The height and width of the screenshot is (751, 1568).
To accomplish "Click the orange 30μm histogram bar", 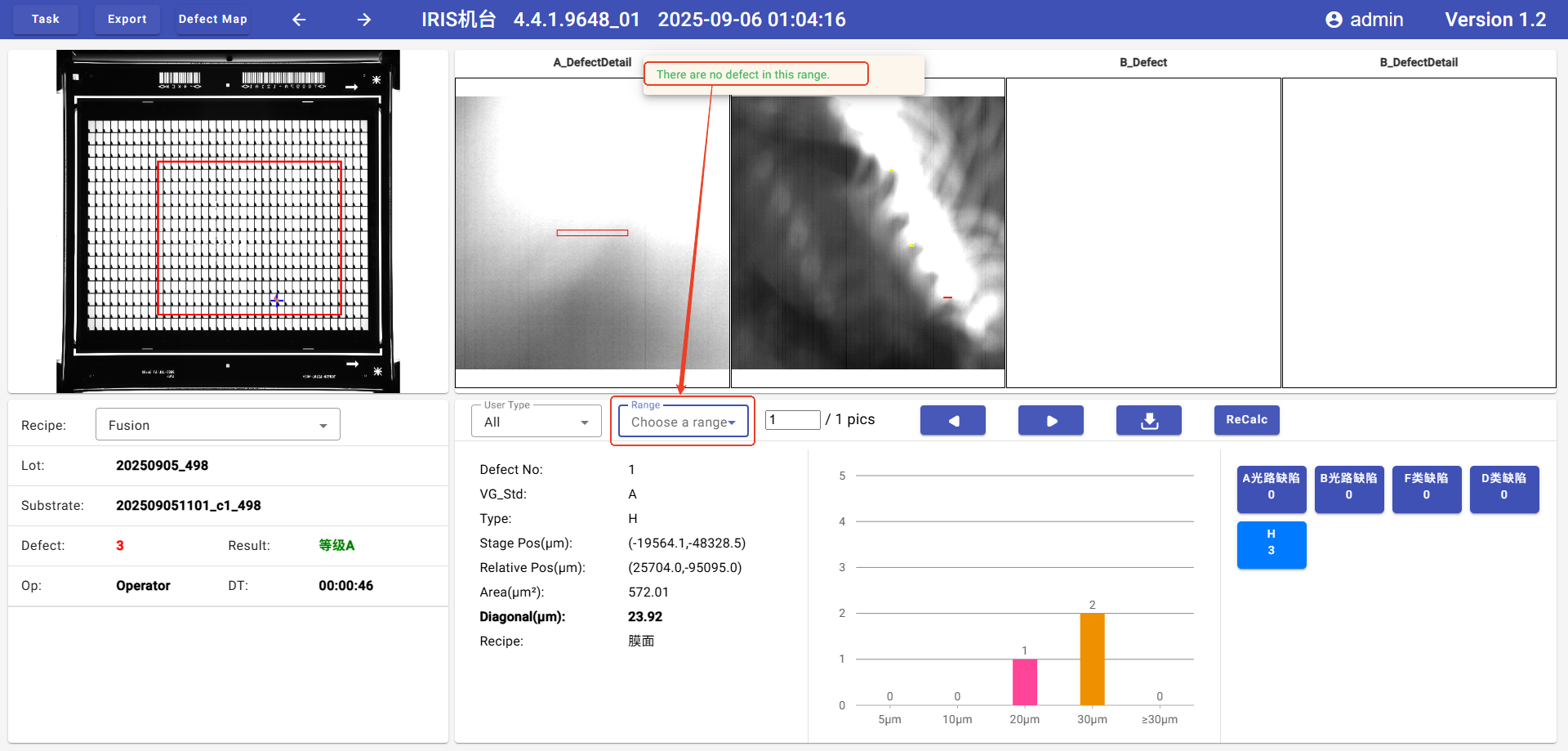I will (x=1092, y=659).
